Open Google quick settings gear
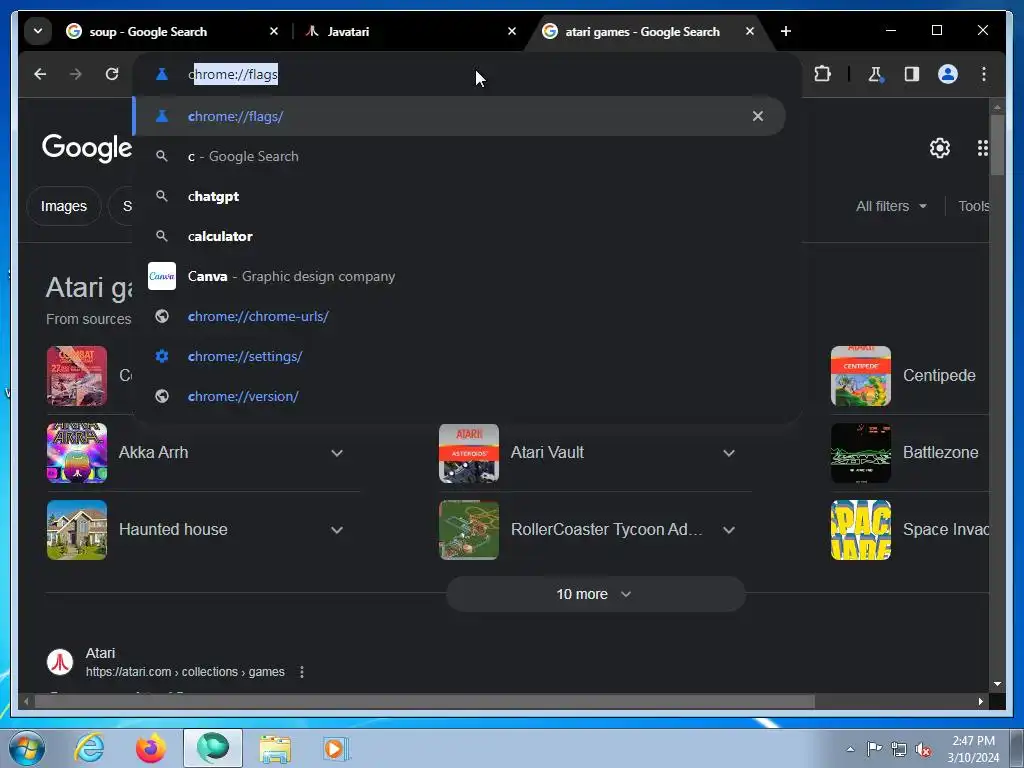 pyautogui.click(x=940, y=148)
